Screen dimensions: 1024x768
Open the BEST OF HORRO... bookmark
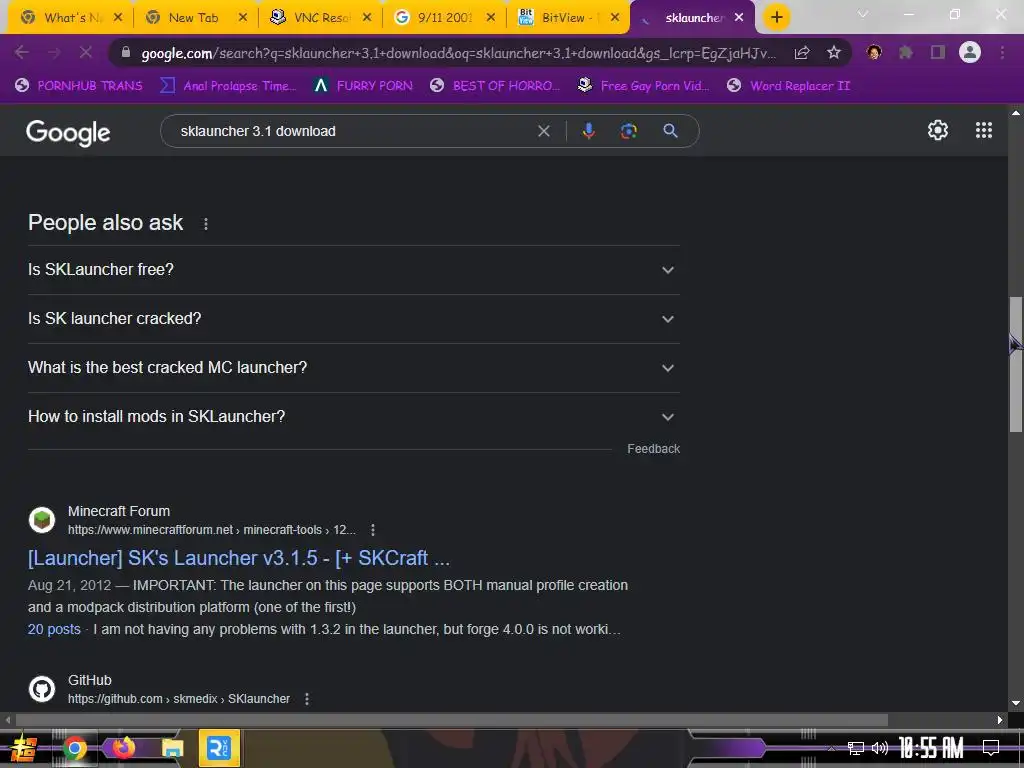click(x=496, y=86)
